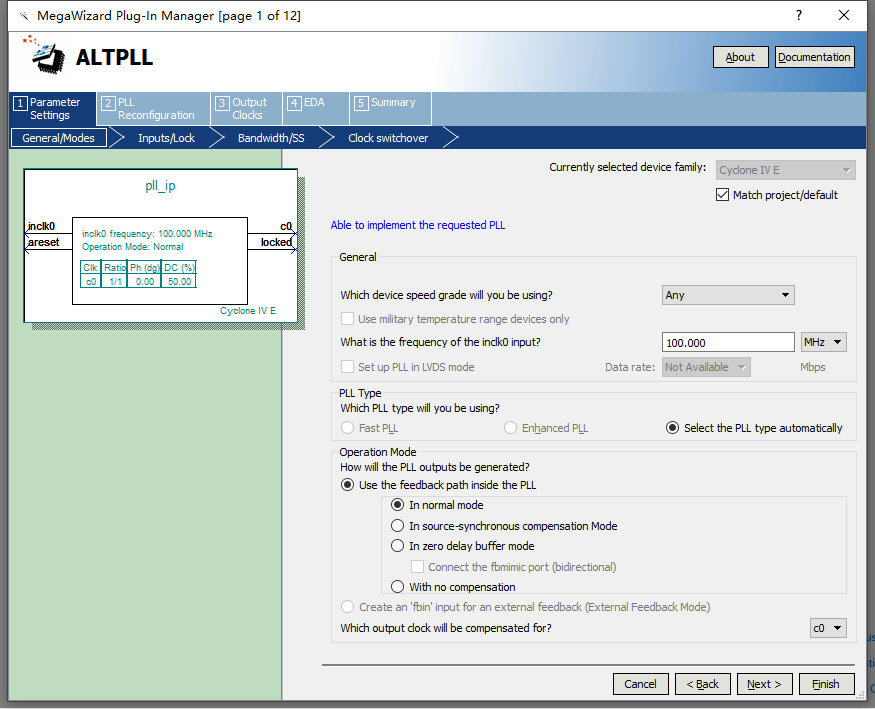Click the ALTPLL chip logo icon
Screen dimensions: 875x709
(x=44, y=55)
